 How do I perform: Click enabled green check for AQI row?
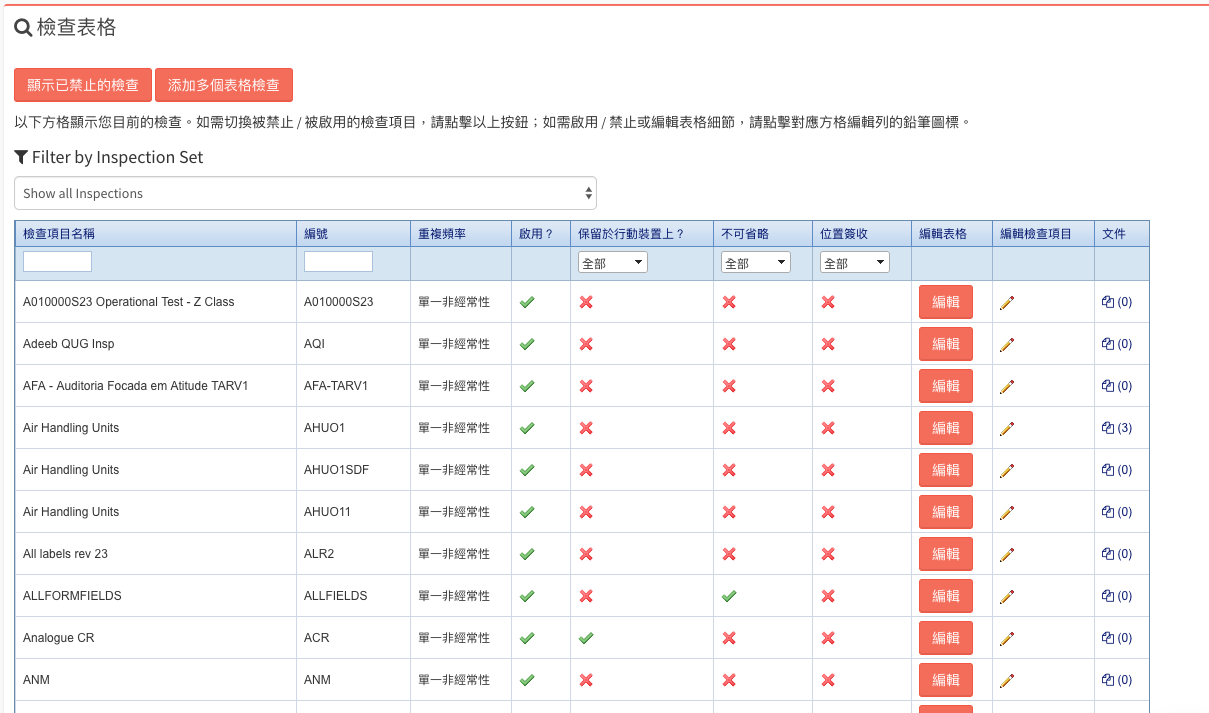coord(527,344)
